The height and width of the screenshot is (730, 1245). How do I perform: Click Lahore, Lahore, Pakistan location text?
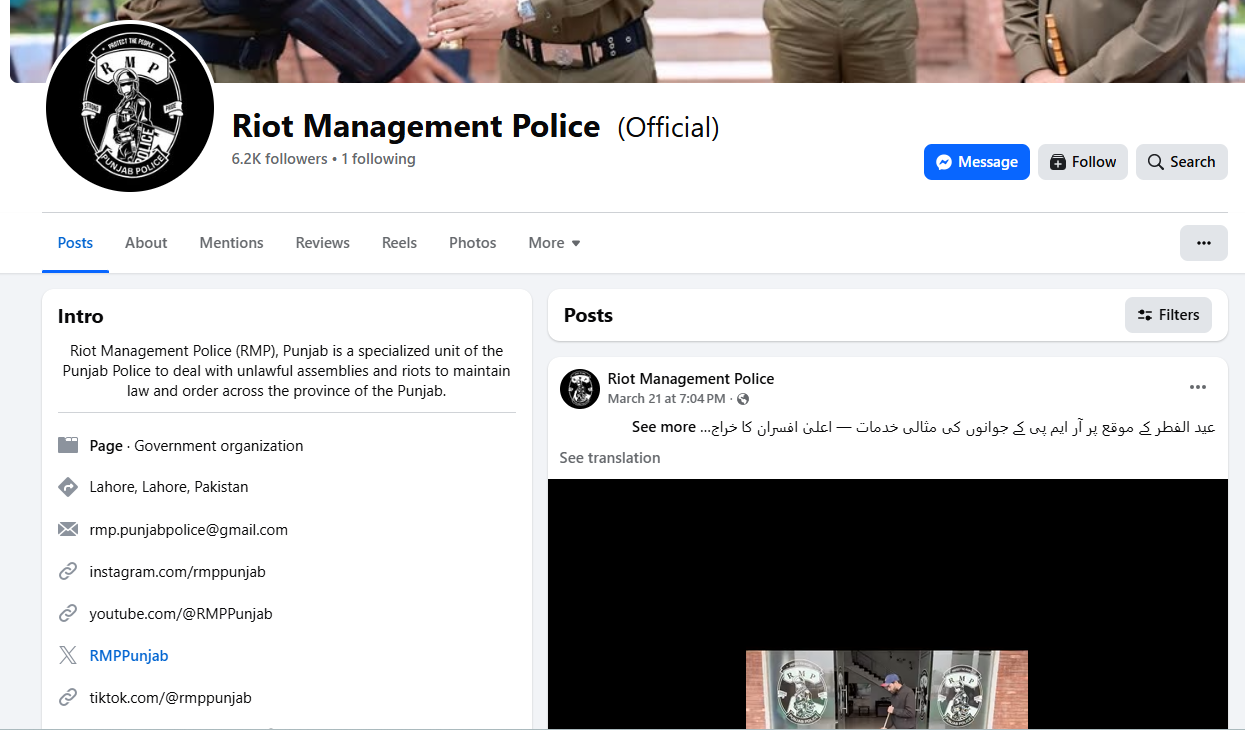pyautogui.click(x=169, y=487)
